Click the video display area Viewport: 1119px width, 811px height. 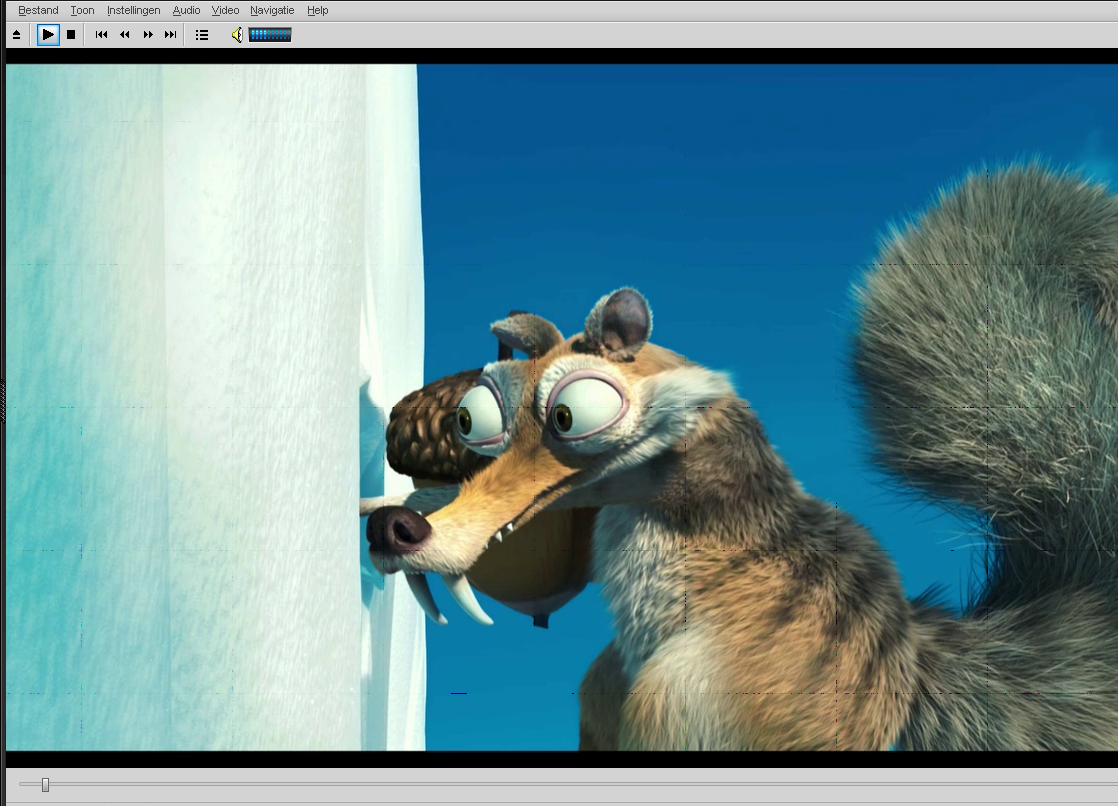(x=562, y=408)
